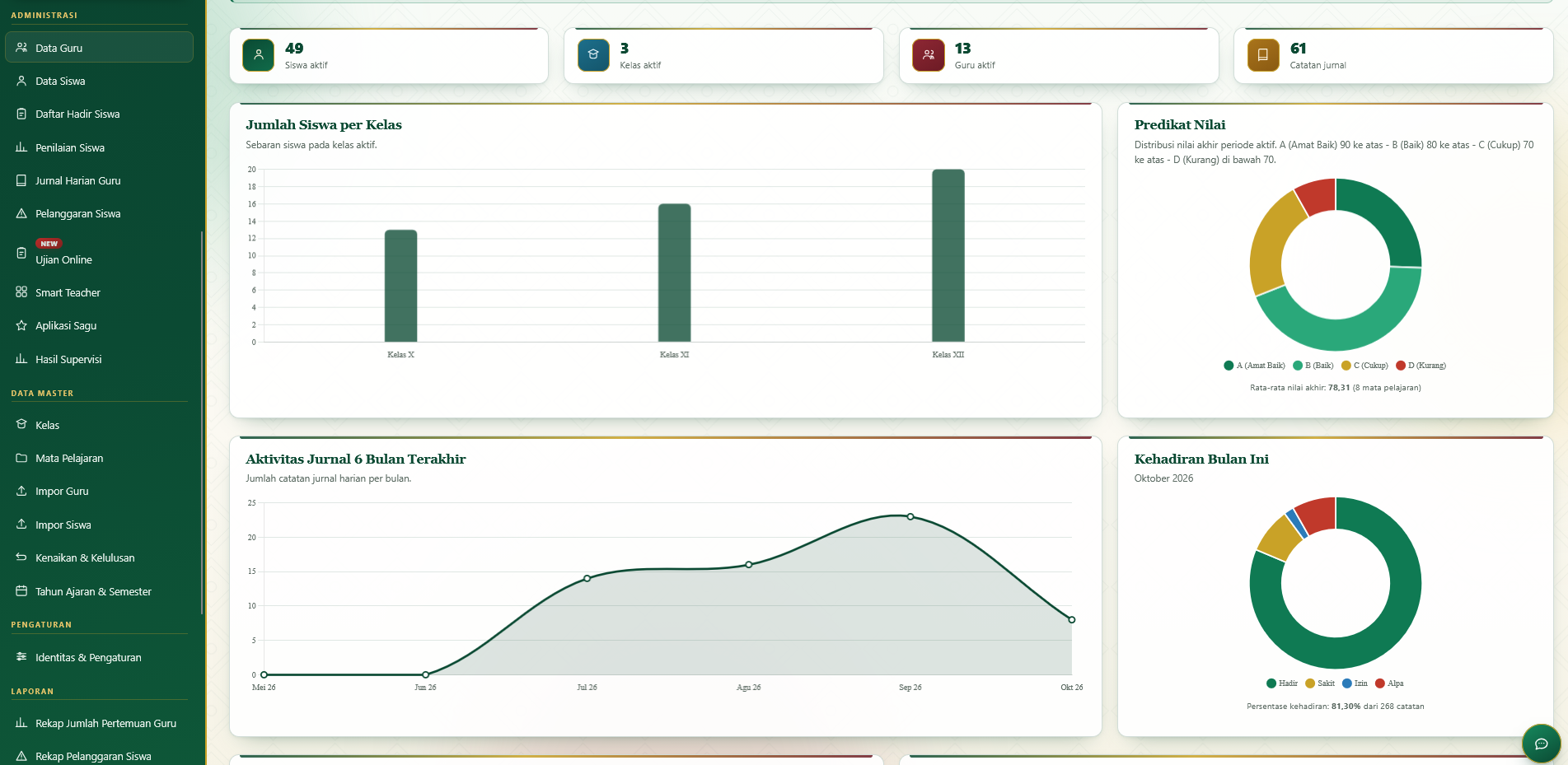Click the Pelanggaran Siswa warning triangle icon
Viewport: 1568px width, 765px height.
(x=21, y=213)
